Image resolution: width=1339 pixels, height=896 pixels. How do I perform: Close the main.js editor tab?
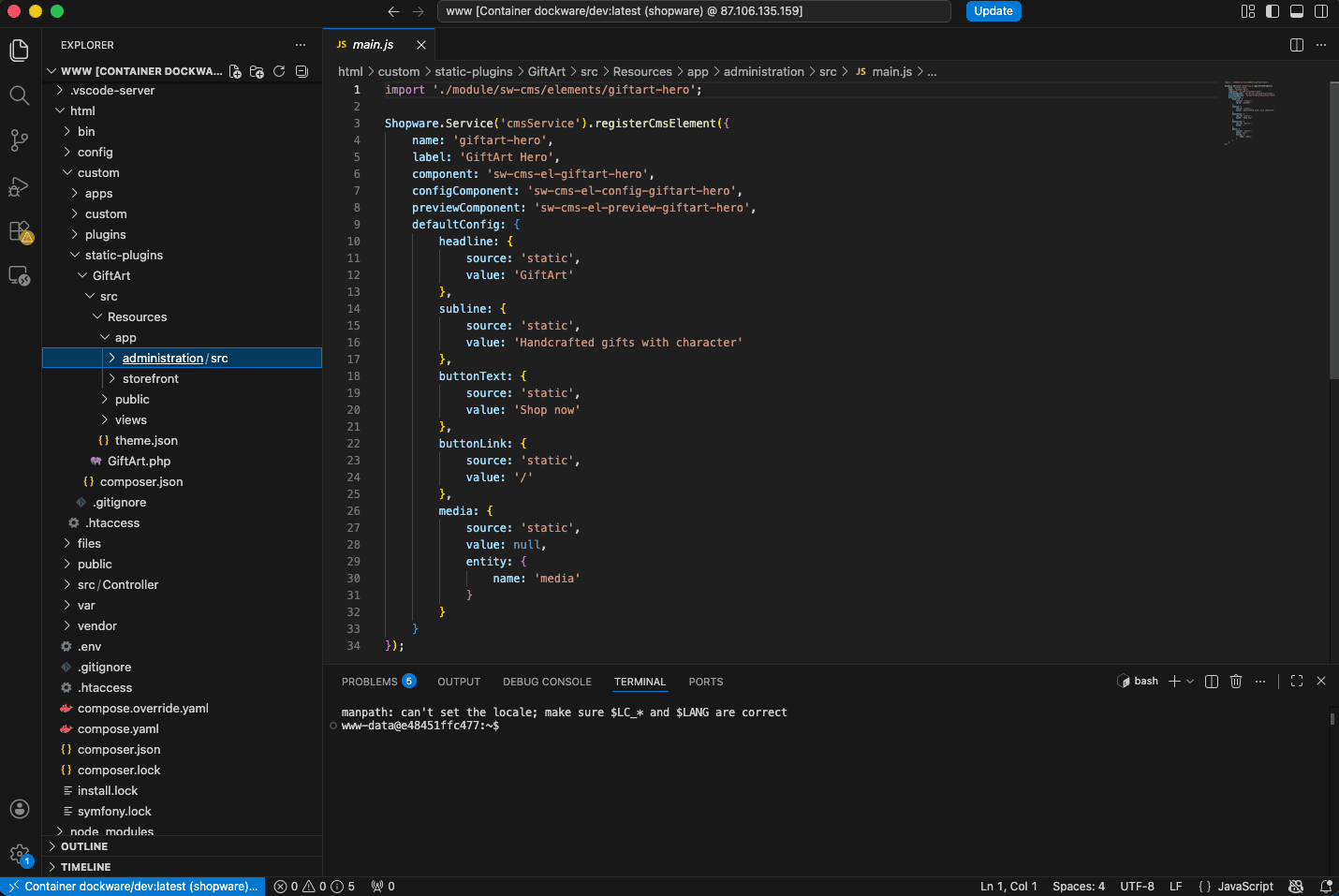coord(421,45)
